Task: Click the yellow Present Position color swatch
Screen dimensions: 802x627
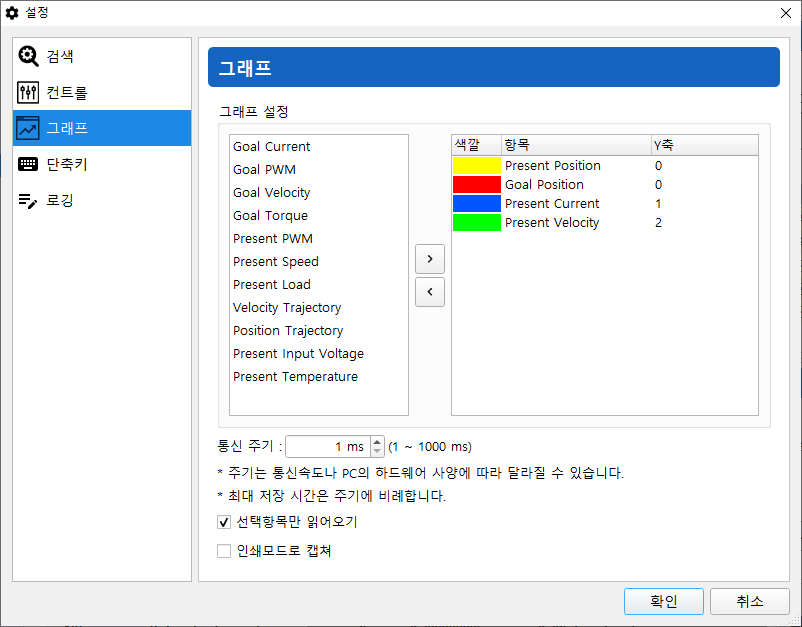Action: (x=476, y=166)
